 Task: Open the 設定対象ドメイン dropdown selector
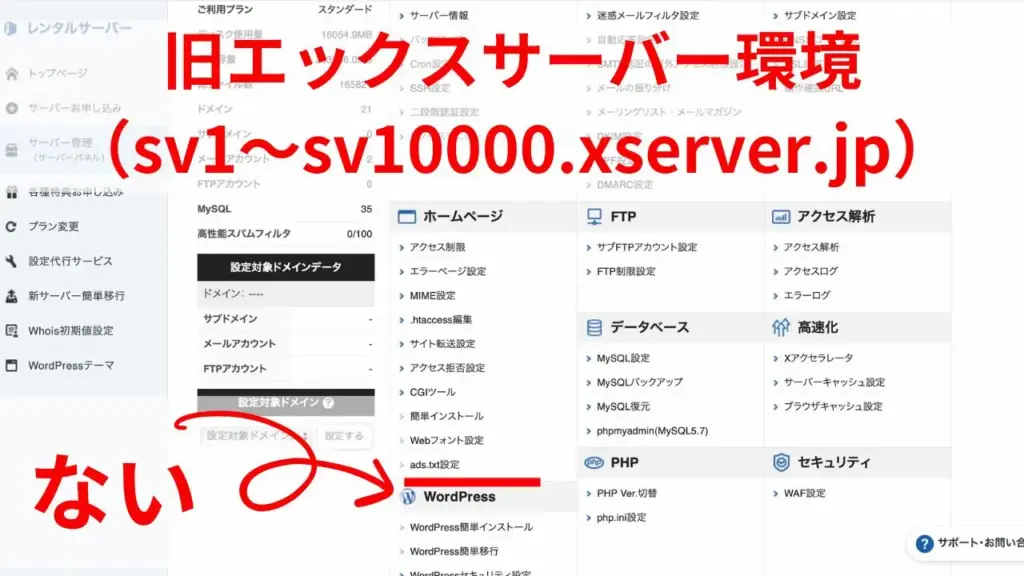[x=256, y=436]
